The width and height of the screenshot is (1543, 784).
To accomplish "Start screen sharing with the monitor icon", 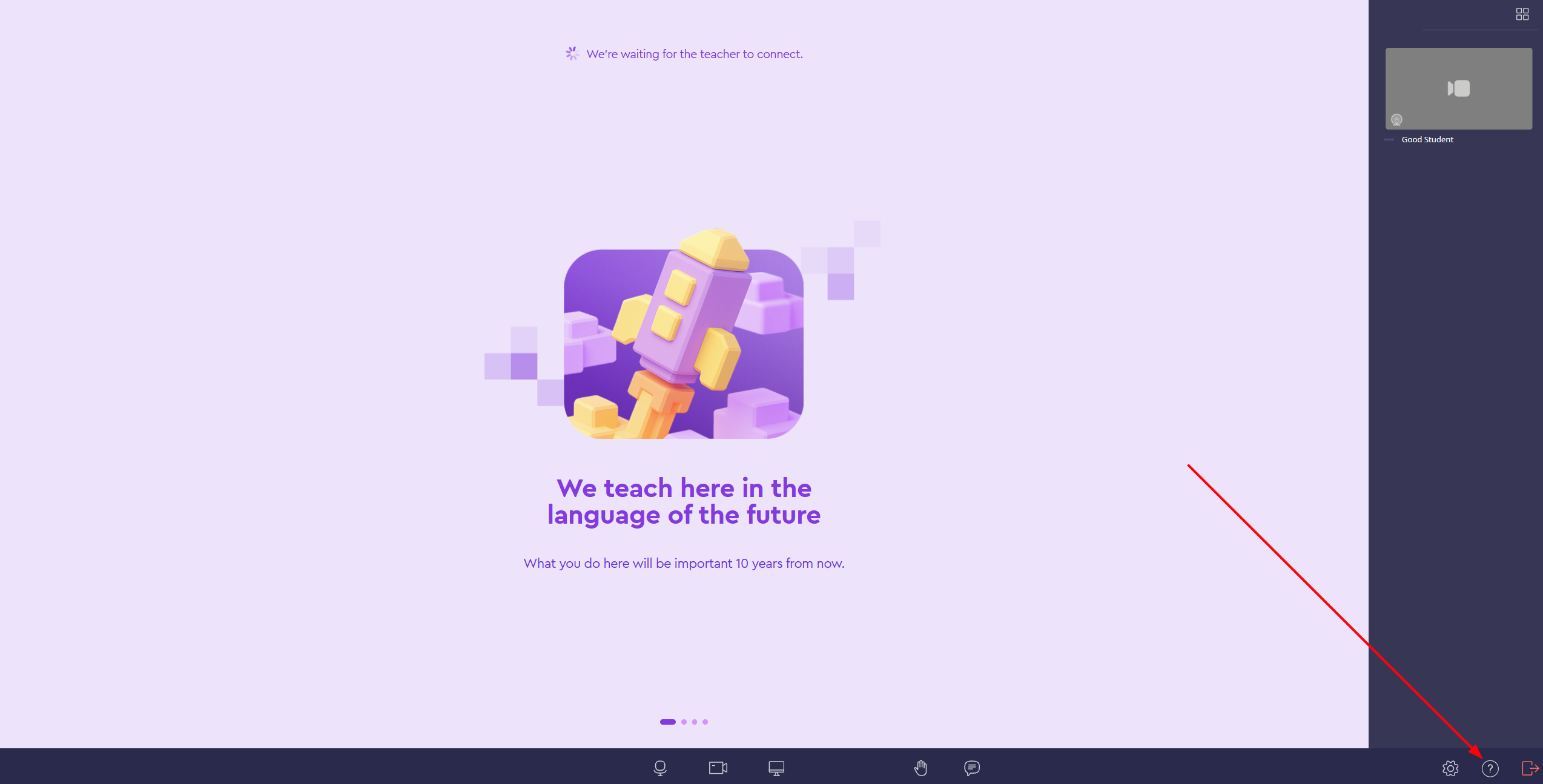I will point(776,768).
